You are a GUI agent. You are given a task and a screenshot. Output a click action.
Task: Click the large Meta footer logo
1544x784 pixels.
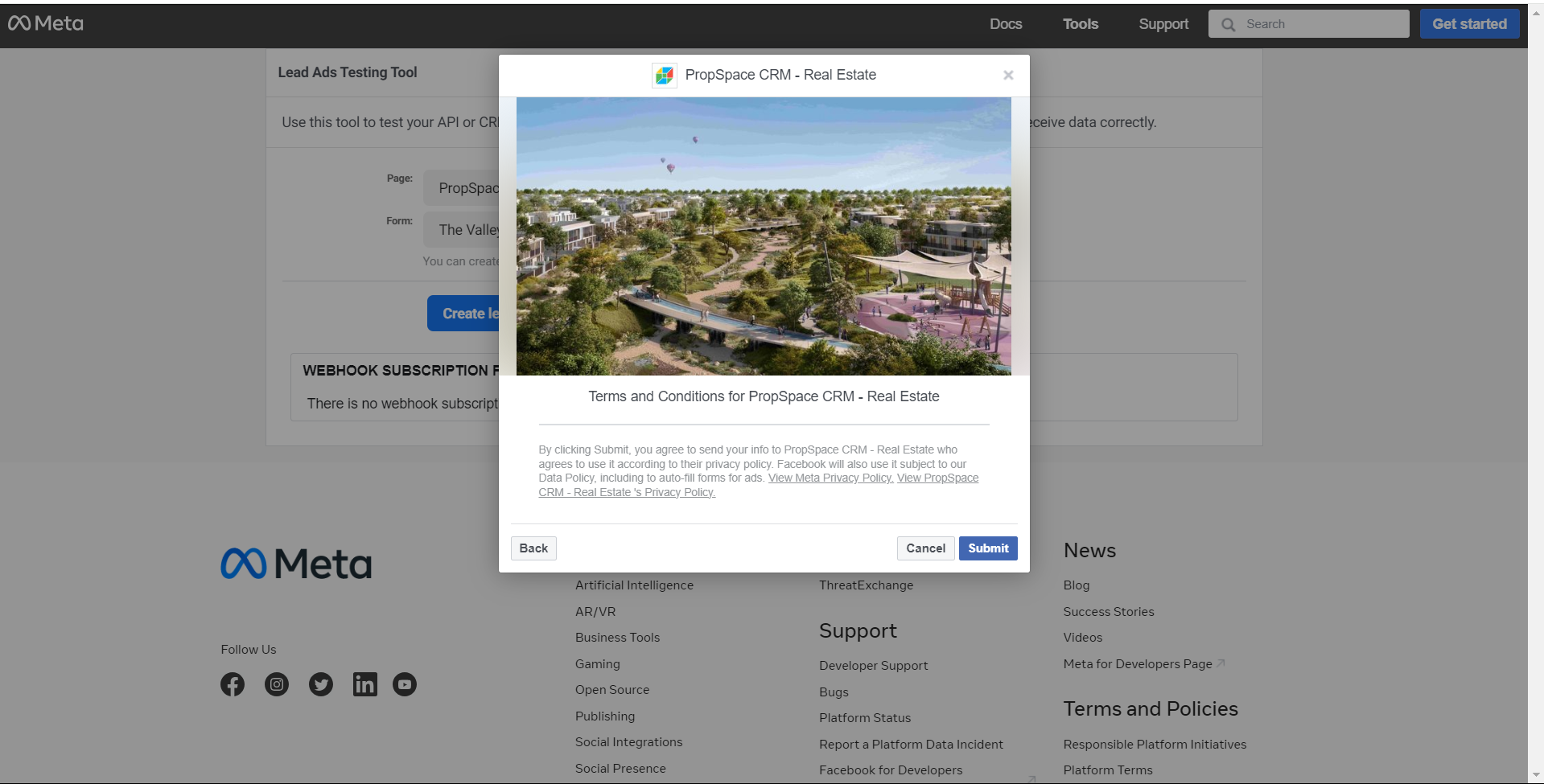[296, 564]
